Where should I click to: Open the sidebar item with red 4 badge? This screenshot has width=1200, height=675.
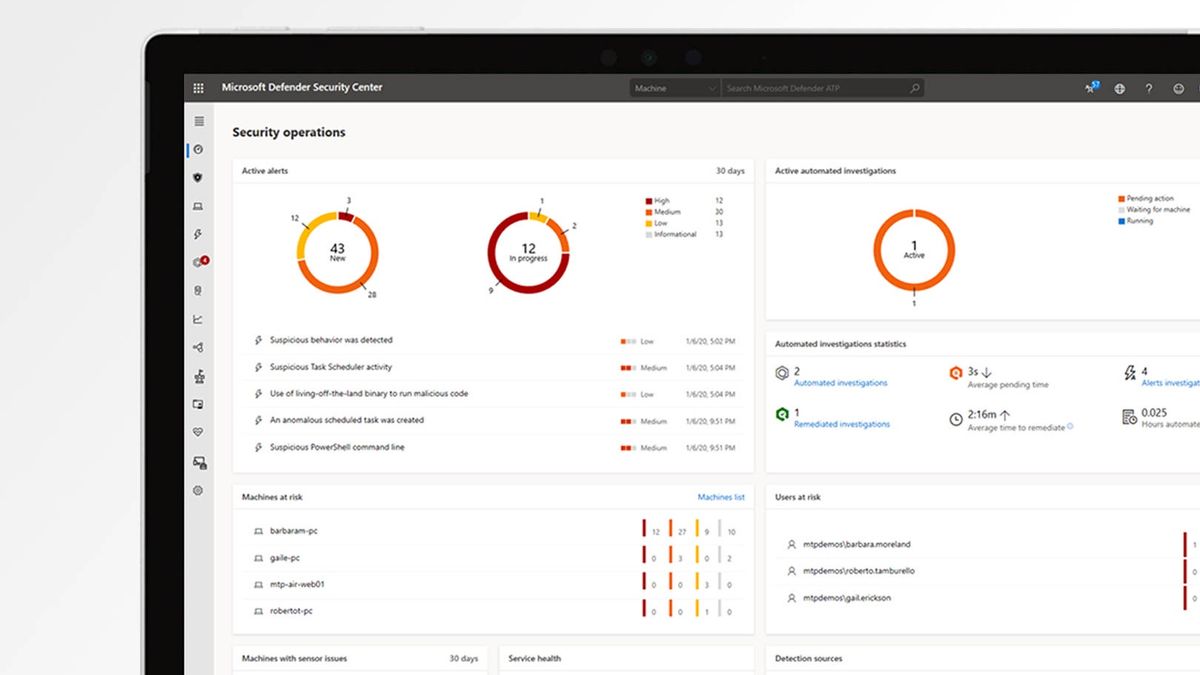click(x=200, y=262)
